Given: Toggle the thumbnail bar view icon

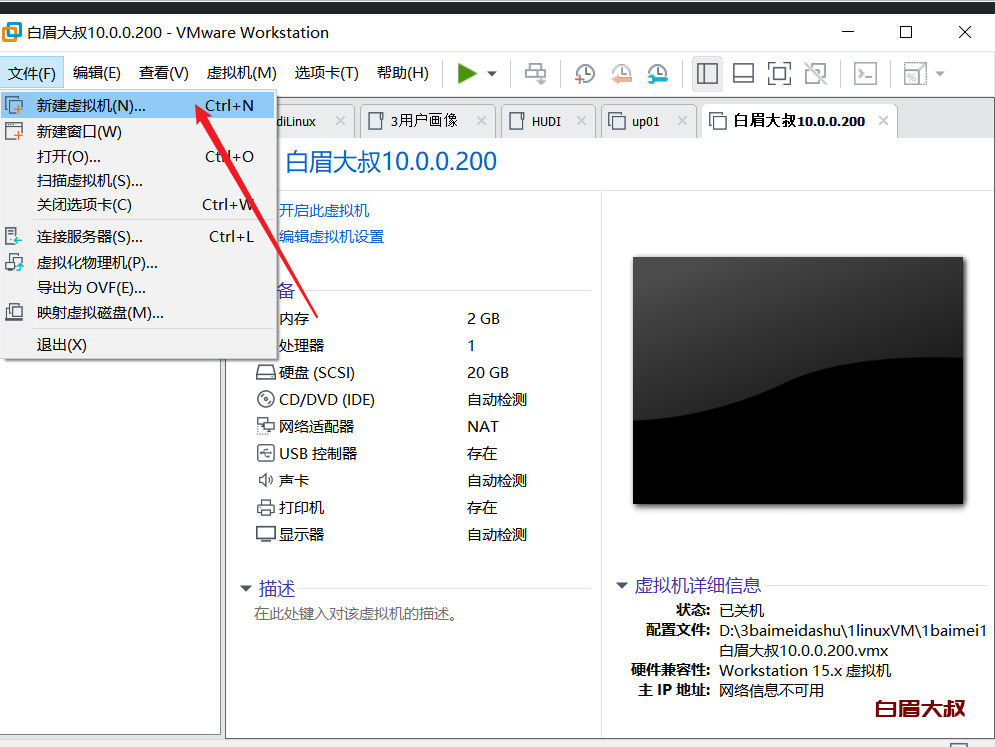Looking at the screenshot, I should point(743,74).
